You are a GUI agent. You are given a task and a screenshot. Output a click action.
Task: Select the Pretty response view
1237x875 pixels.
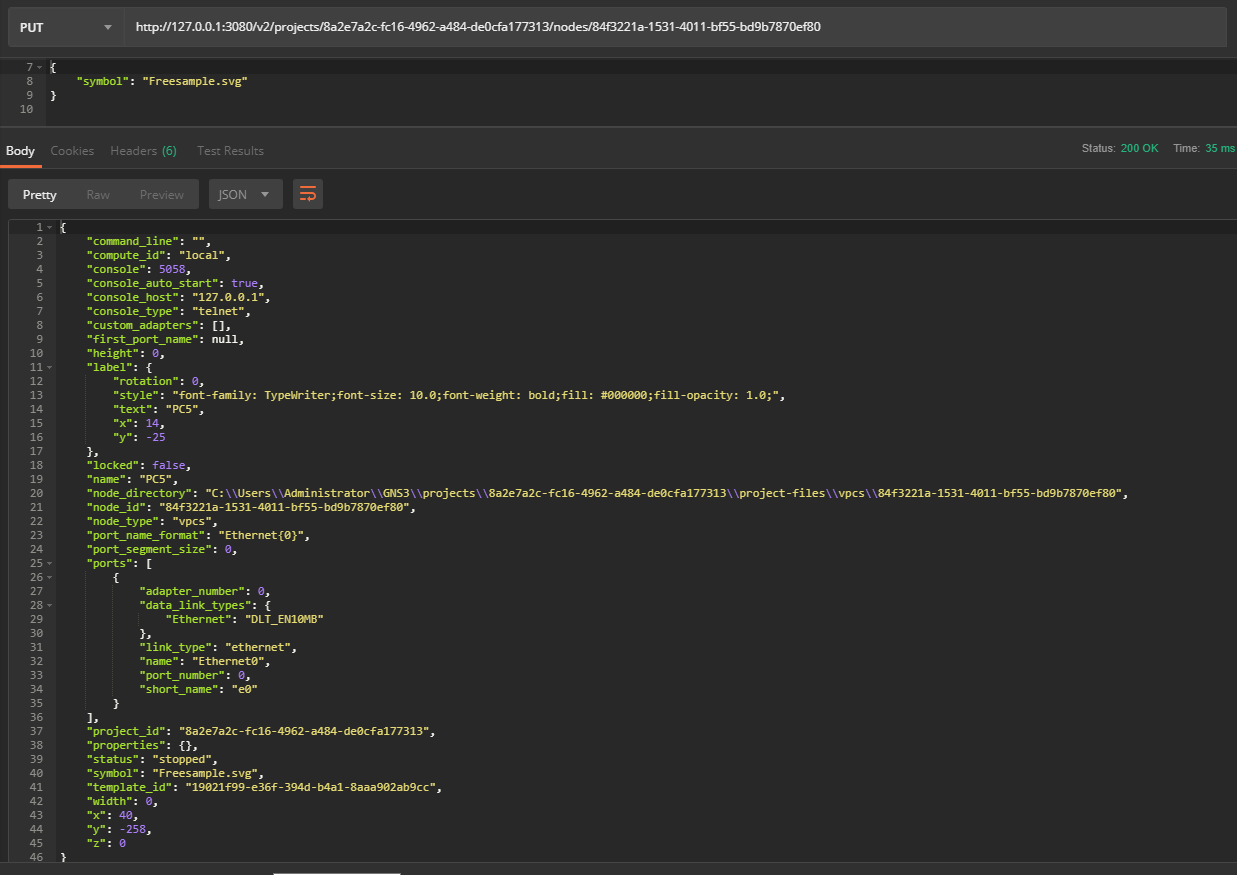39,194
